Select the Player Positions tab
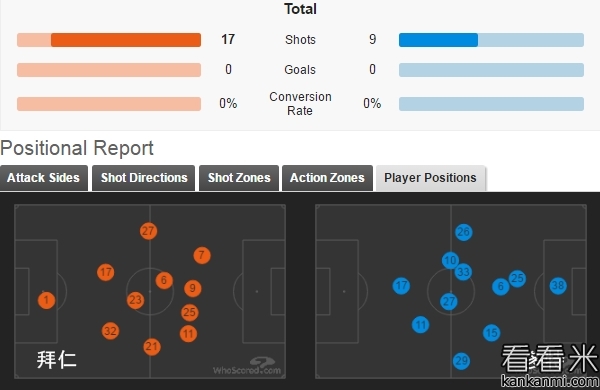The width and height of the screenshot is (600, 390). tap(430, 178)
